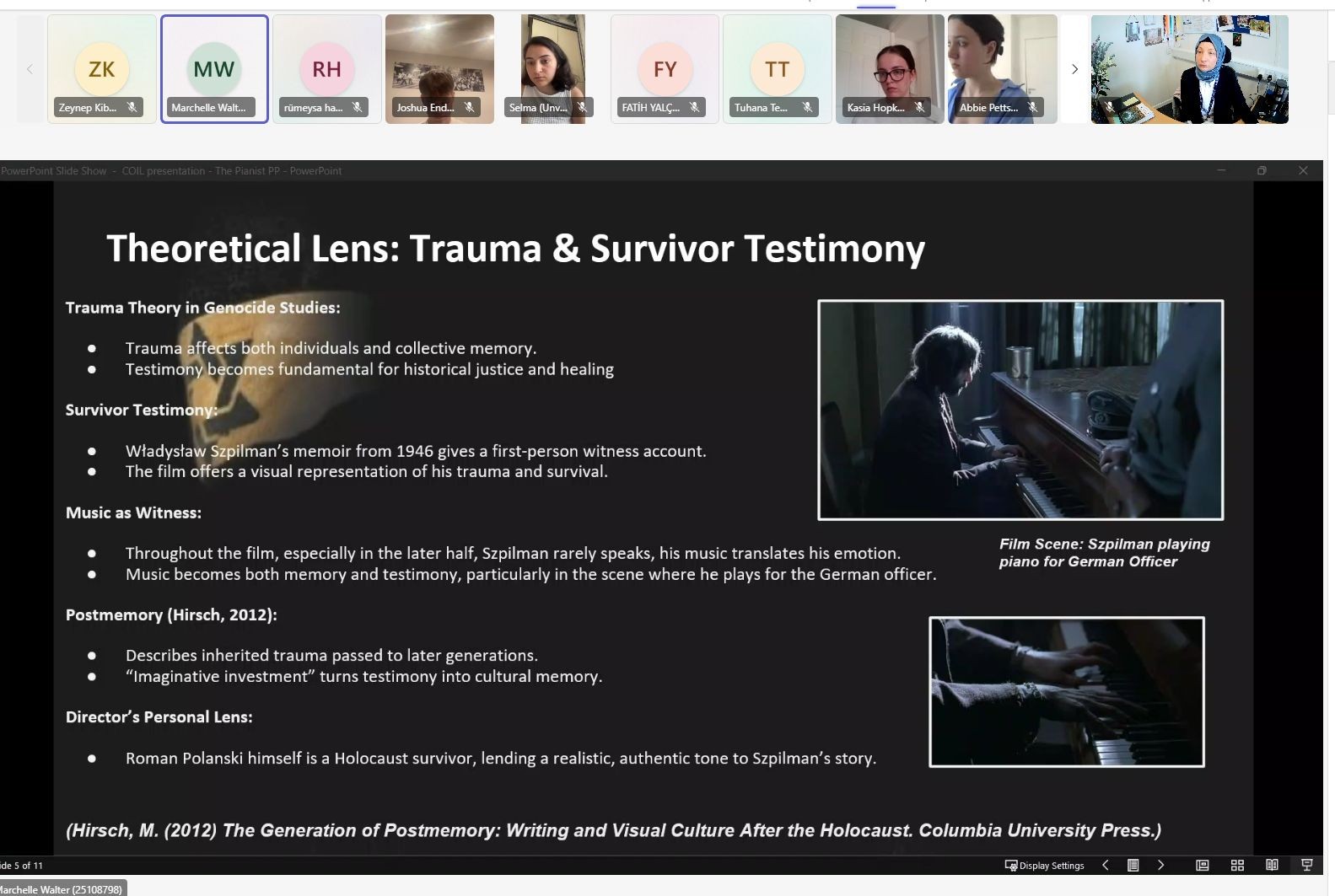Click muted mic icon on rümeysa ha tile
The image size is (1335, 896).
coord(357,107)
